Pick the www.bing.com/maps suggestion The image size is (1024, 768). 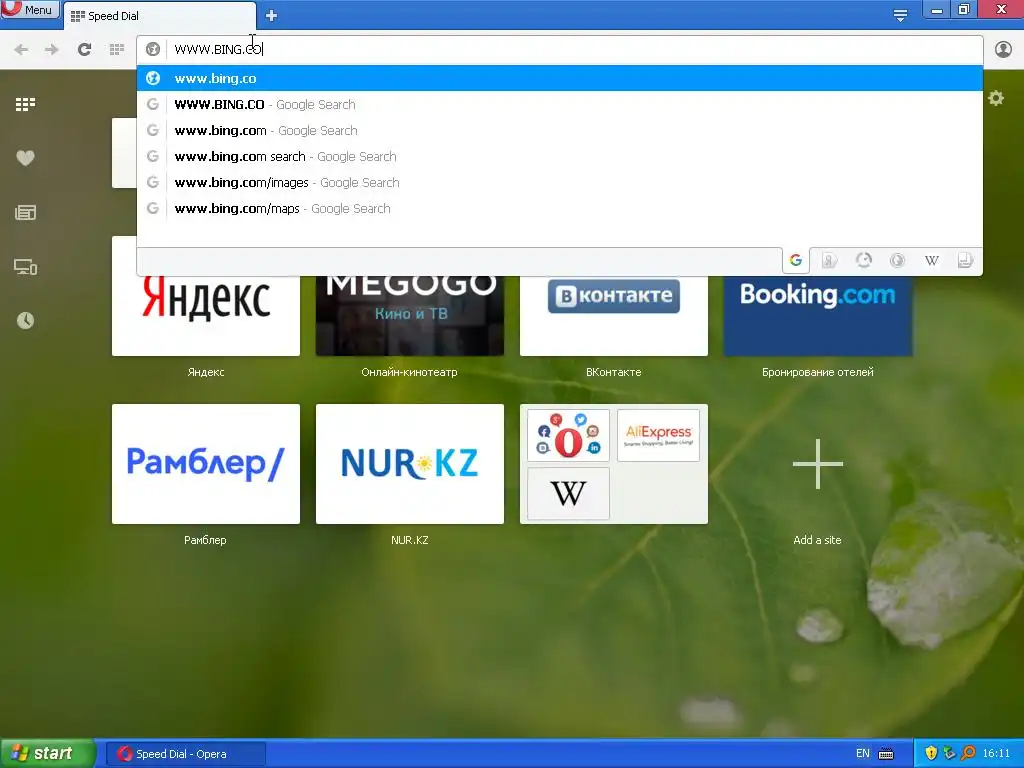pyautogui.click(x=560, y=209)
